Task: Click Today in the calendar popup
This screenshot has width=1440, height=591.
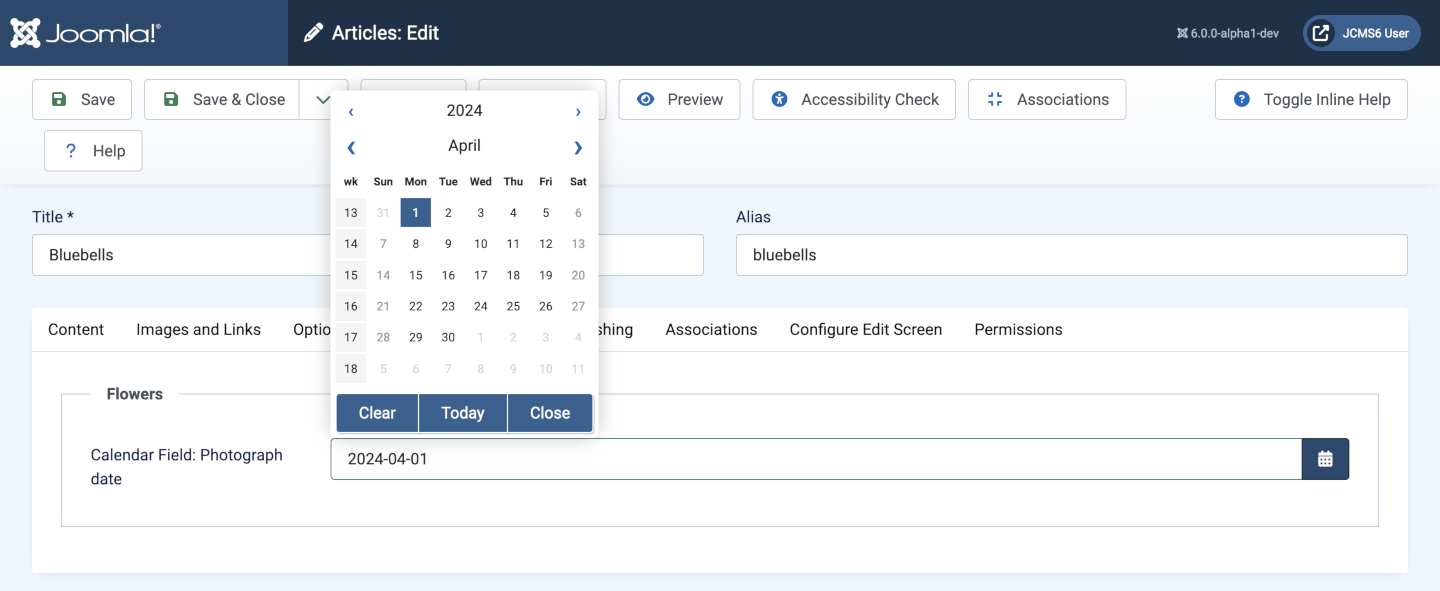Action: pyautogui.click(x=463, y=412)
